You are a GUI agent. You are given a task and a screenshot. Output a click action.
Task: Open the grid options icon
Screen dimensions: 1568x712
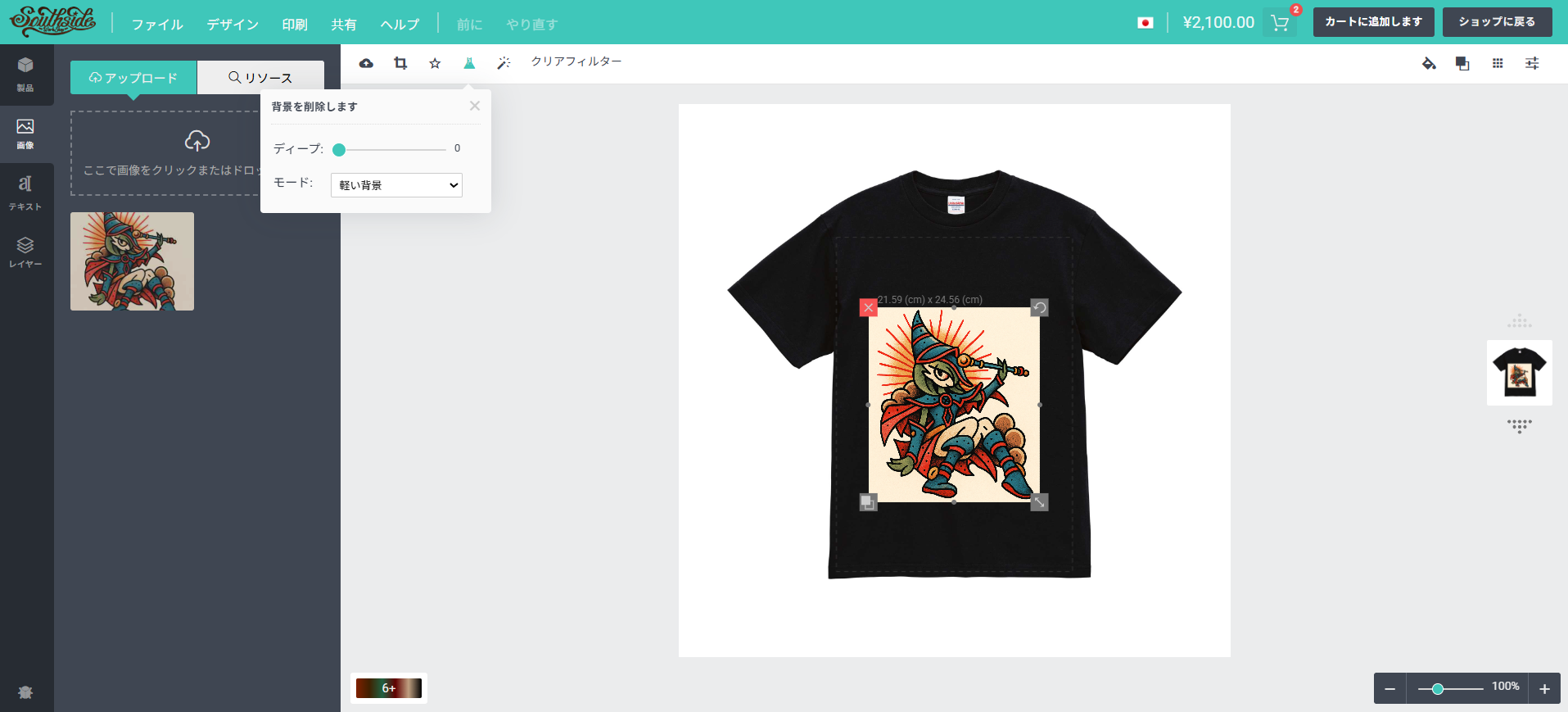click(x=1498, y=63)
